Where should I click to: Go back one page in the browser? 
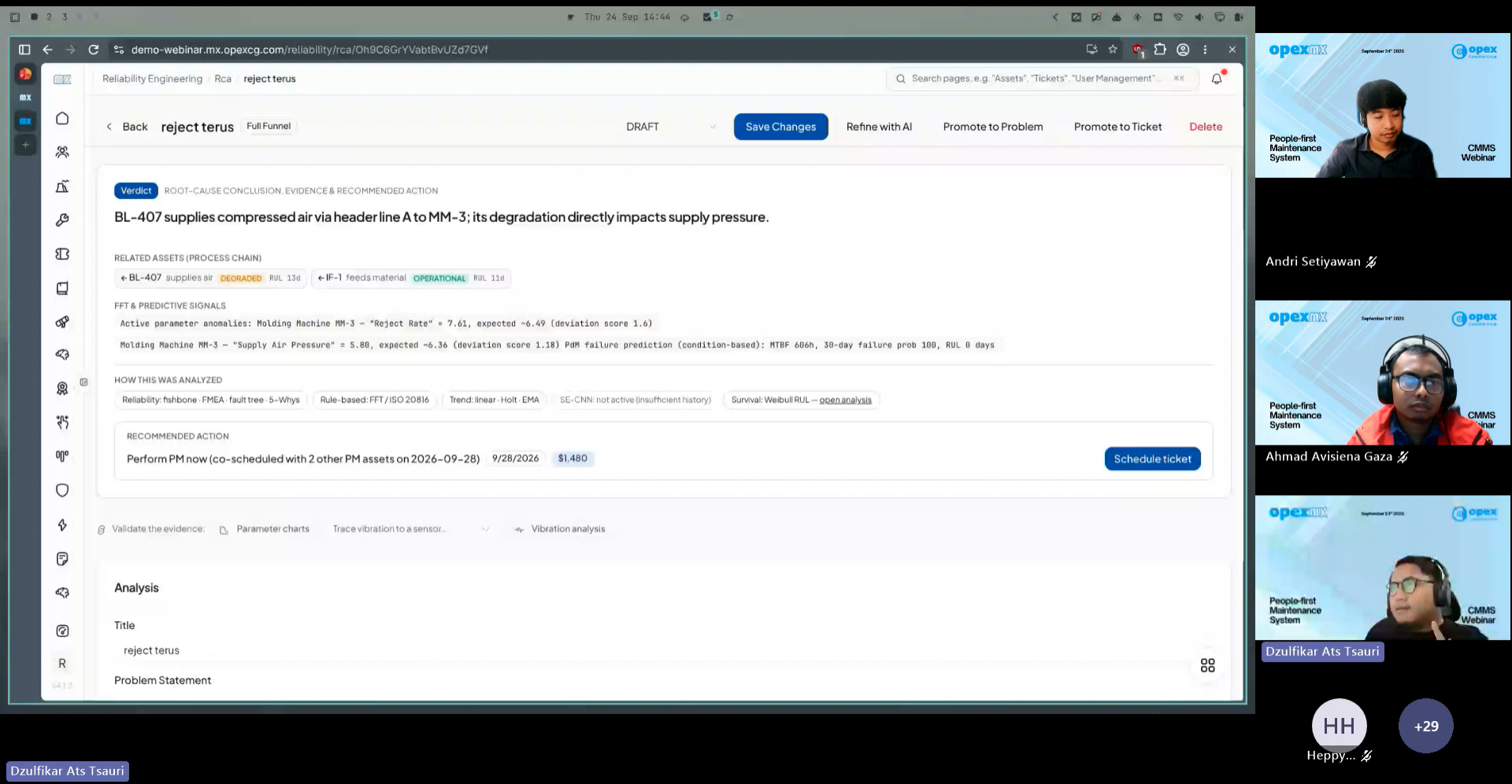[x=48, y=50]
